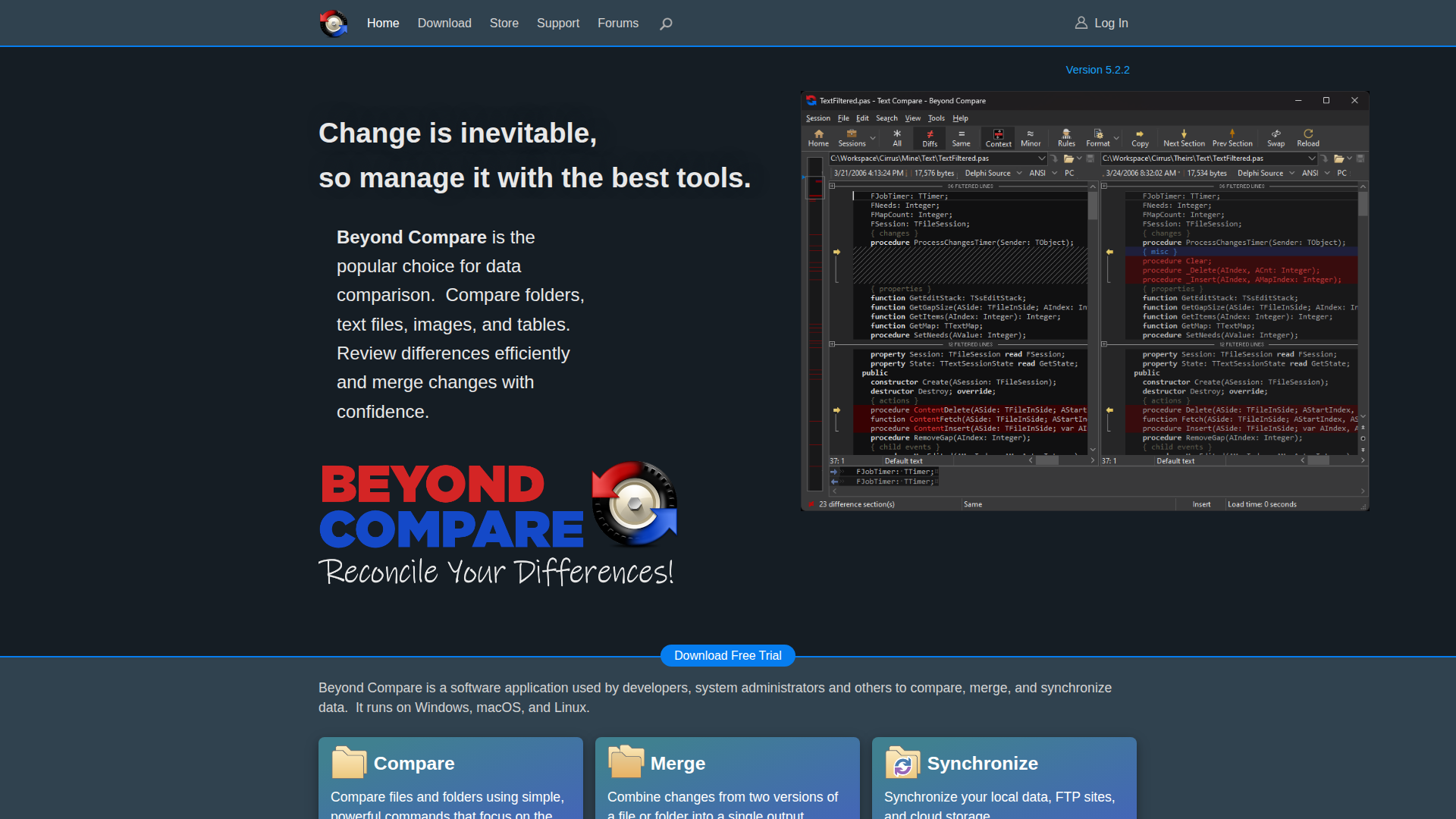Click the right pane path go-arrow icon
This screenshot has width=1456, height=819.
1324,158
